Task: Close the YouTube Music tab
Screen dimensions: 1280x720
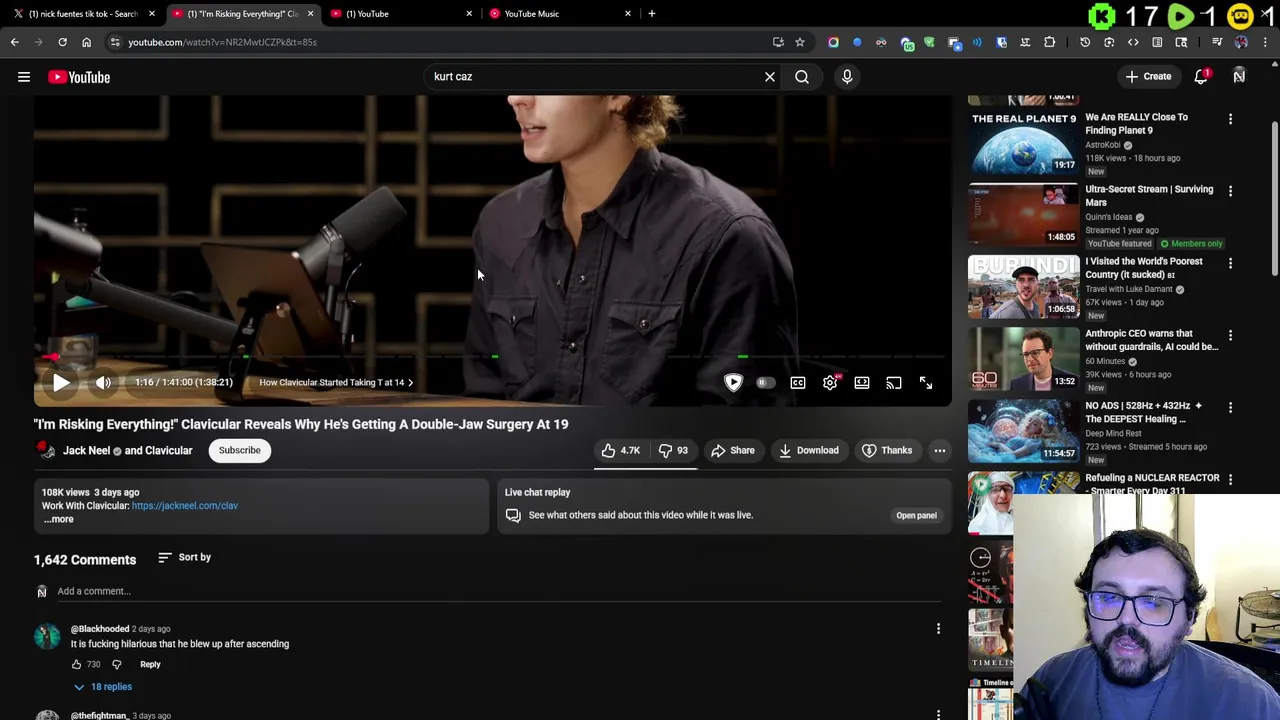Action: [628, 14]
